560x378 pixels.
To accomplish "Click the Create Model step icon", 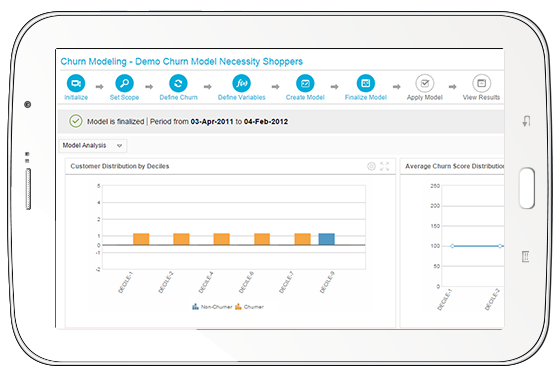I will click(x=305, y=83).
